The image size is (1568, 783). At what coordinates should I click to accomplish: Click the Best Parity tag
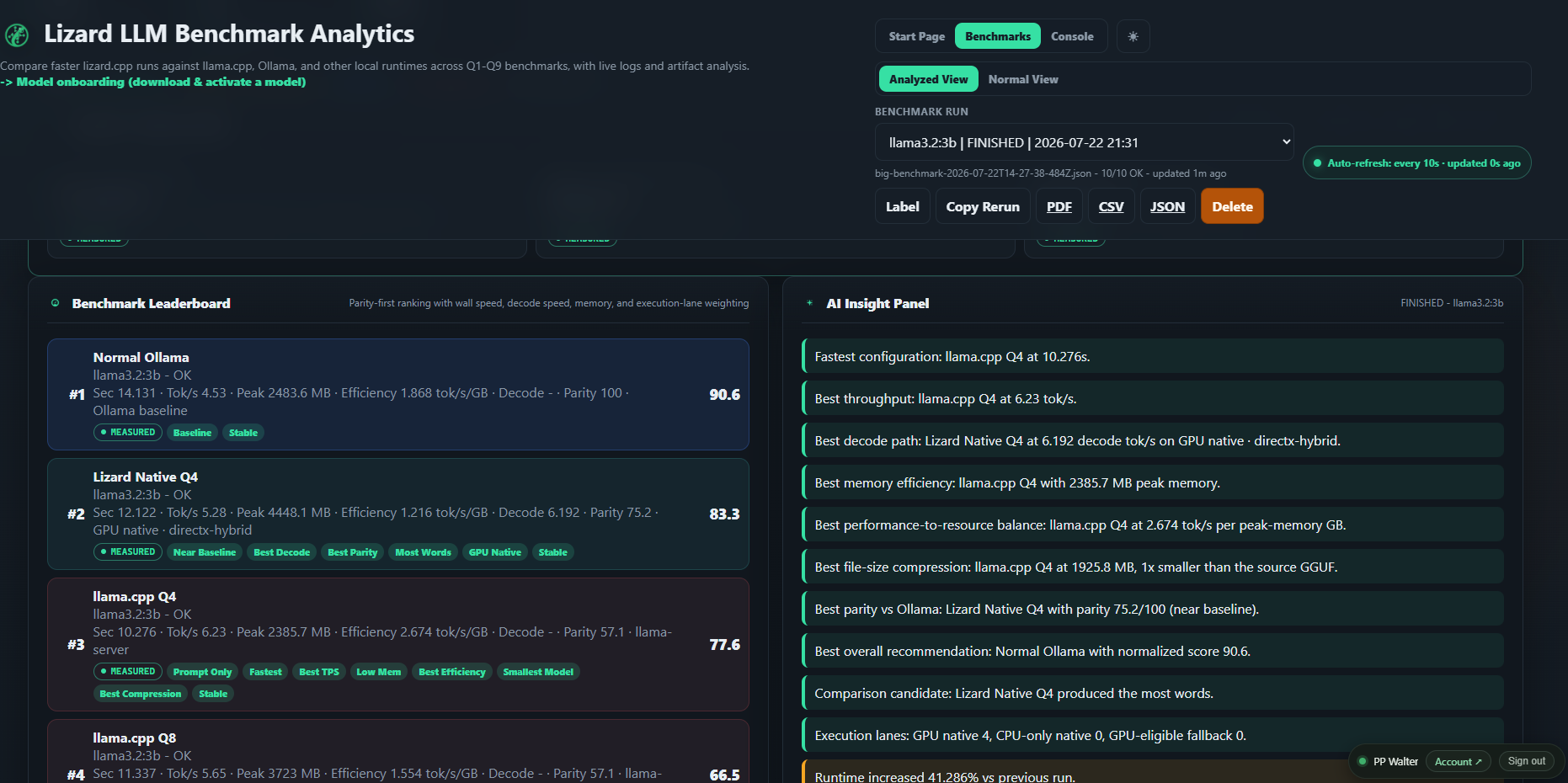click(353, 552)
